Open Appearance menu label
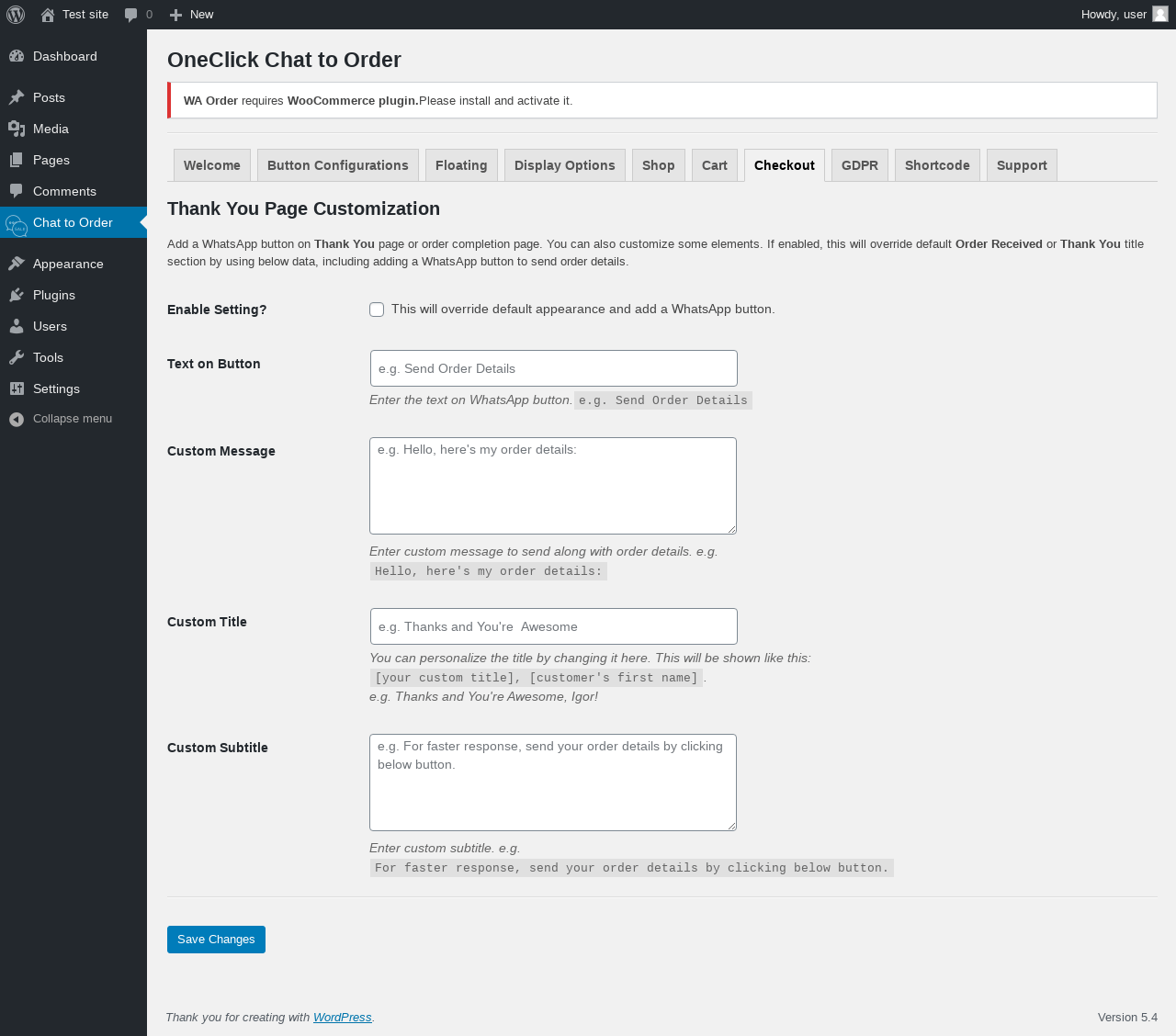1176x1036 pixels. coord(68,264)
